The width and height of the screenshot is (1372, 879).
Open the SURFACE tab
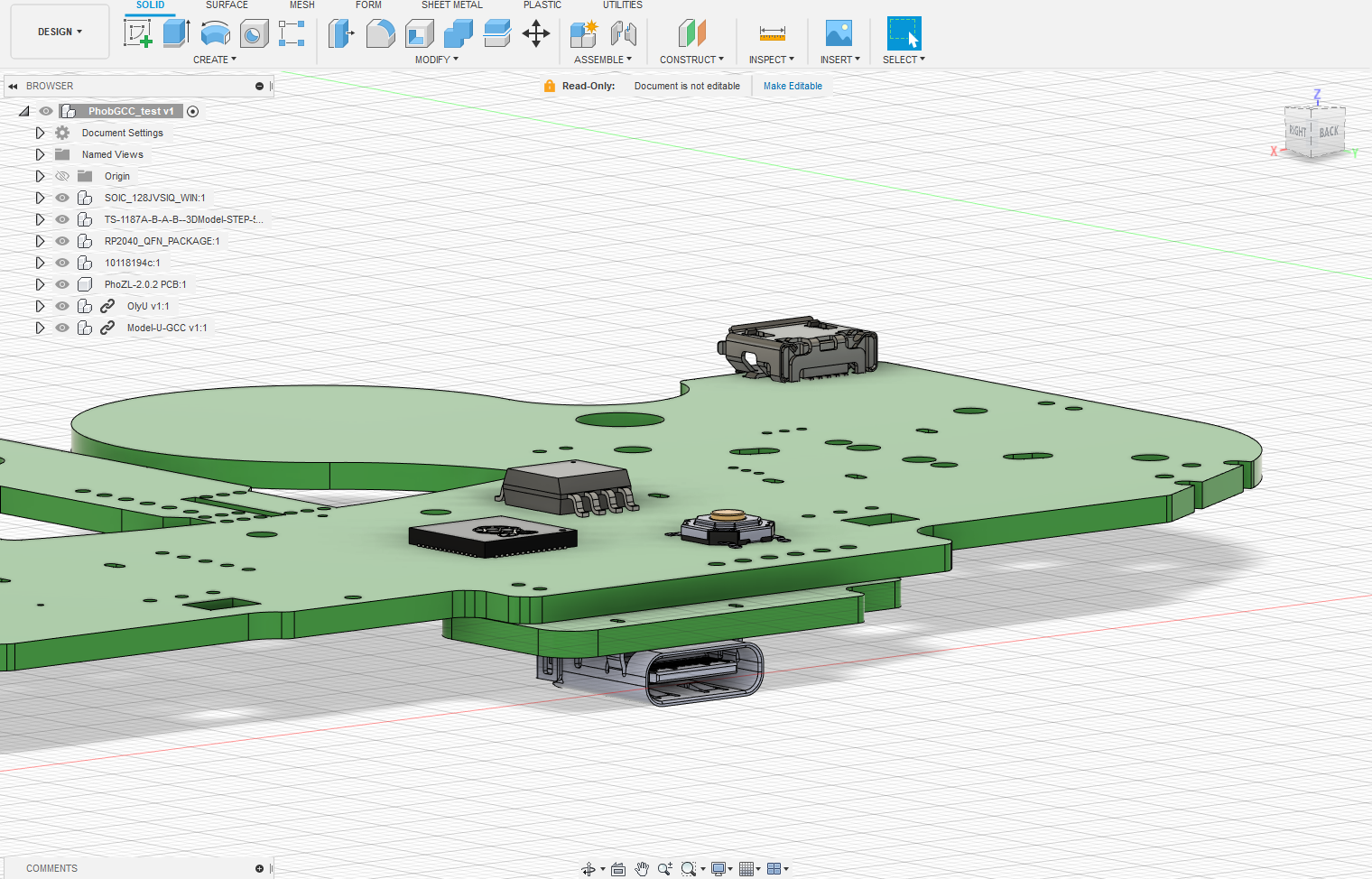pyautogui.click(x=227, y=5)
